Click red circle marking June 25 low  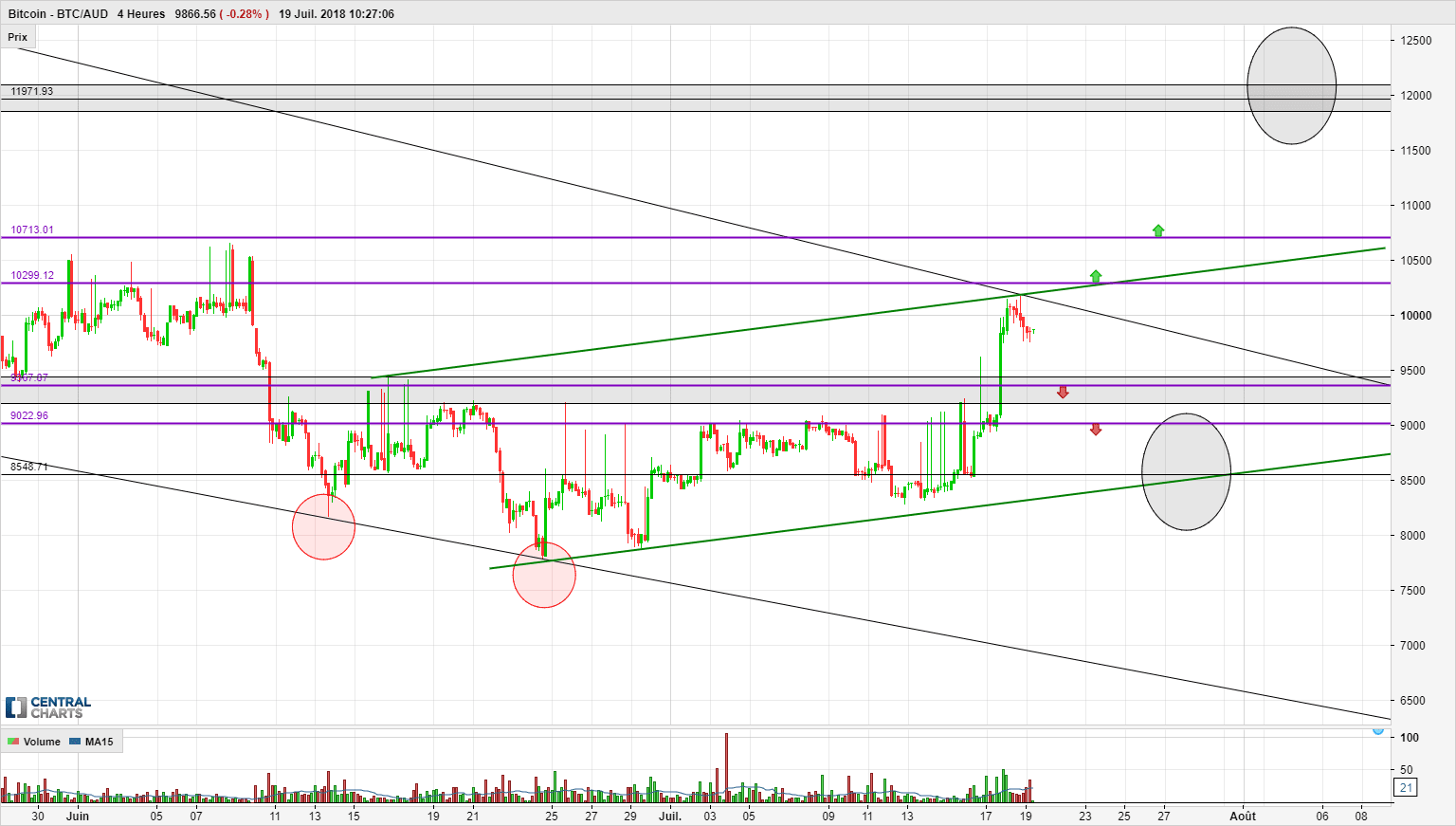point(544,575)
